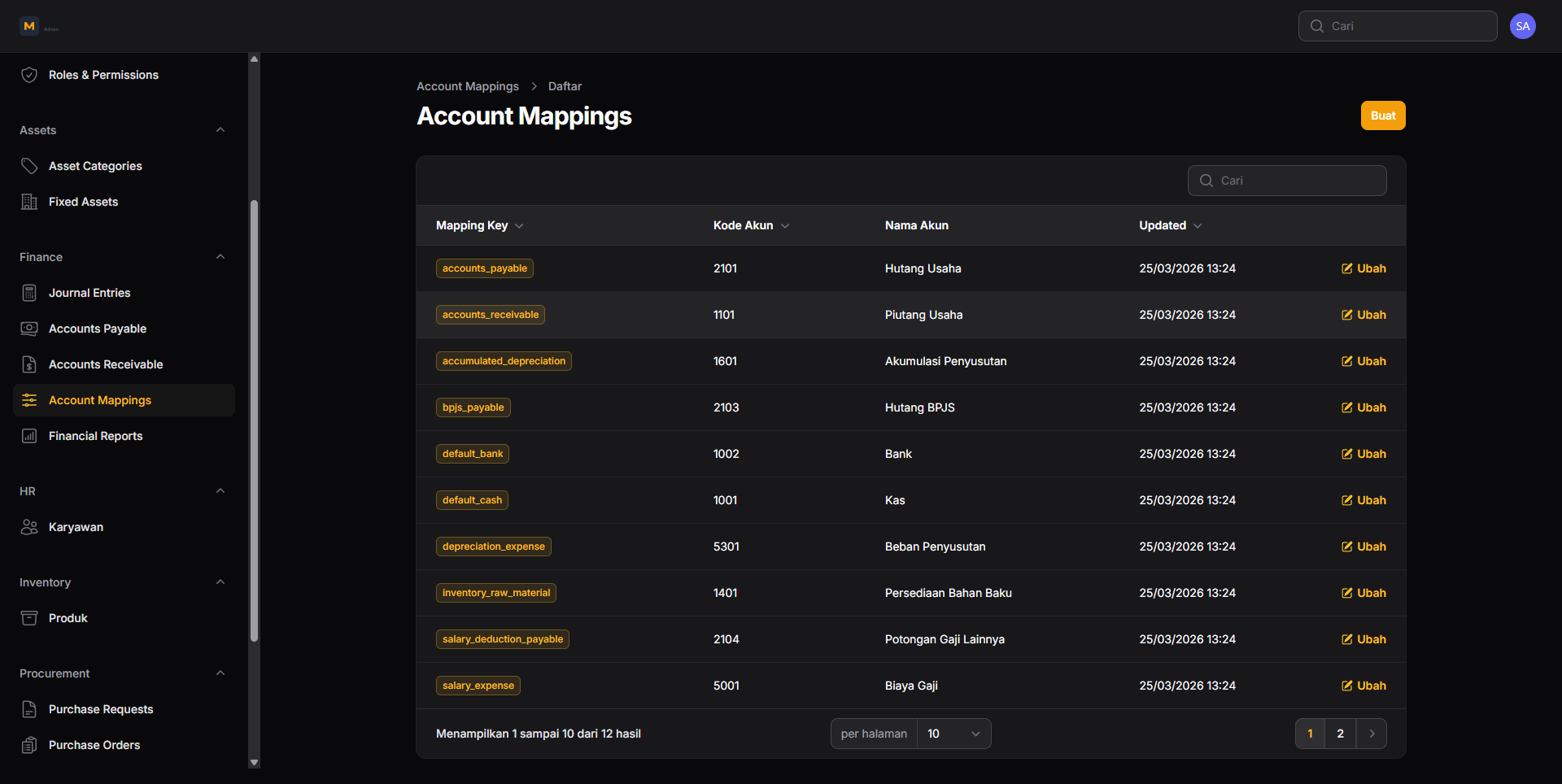Click Ubah for default_cash row
Screen dimensions: 1562x784
(1363, 500)
